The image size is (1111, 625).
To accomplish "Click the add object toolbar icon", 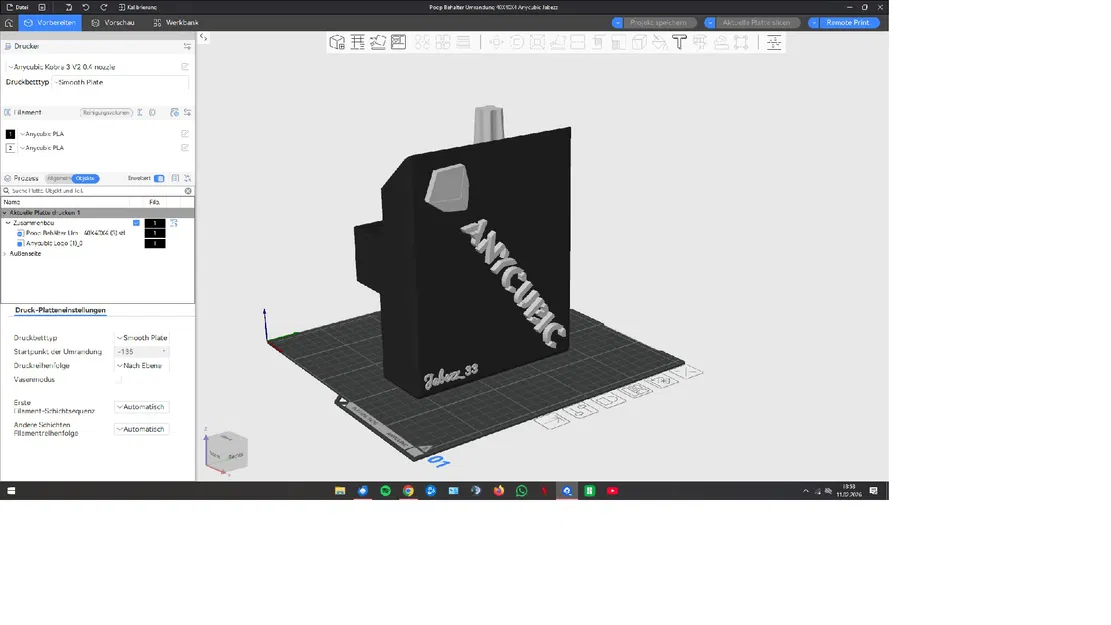I will (337, 42).
